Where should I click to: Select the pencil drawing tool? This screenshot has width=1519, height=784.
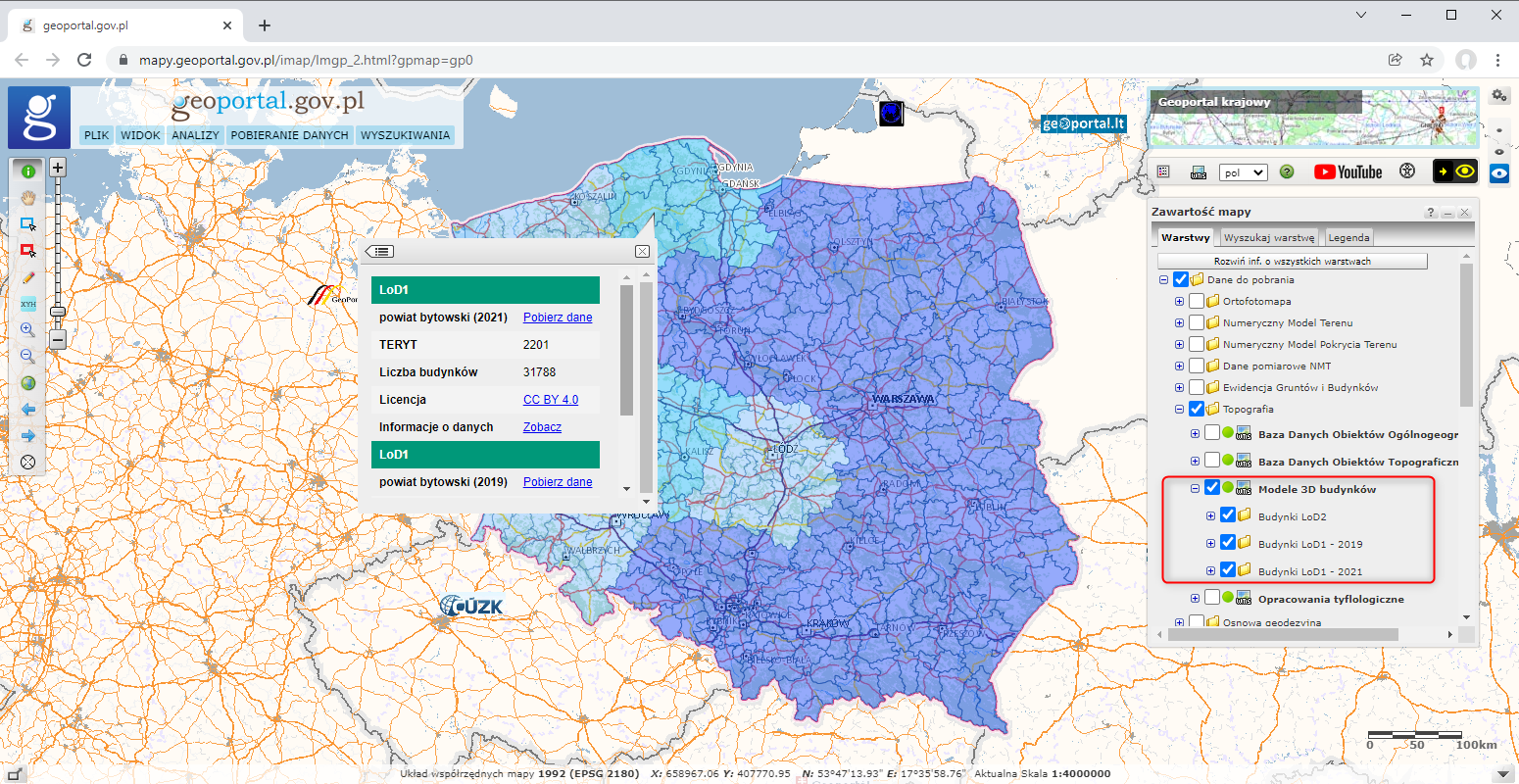coord(27,278)
